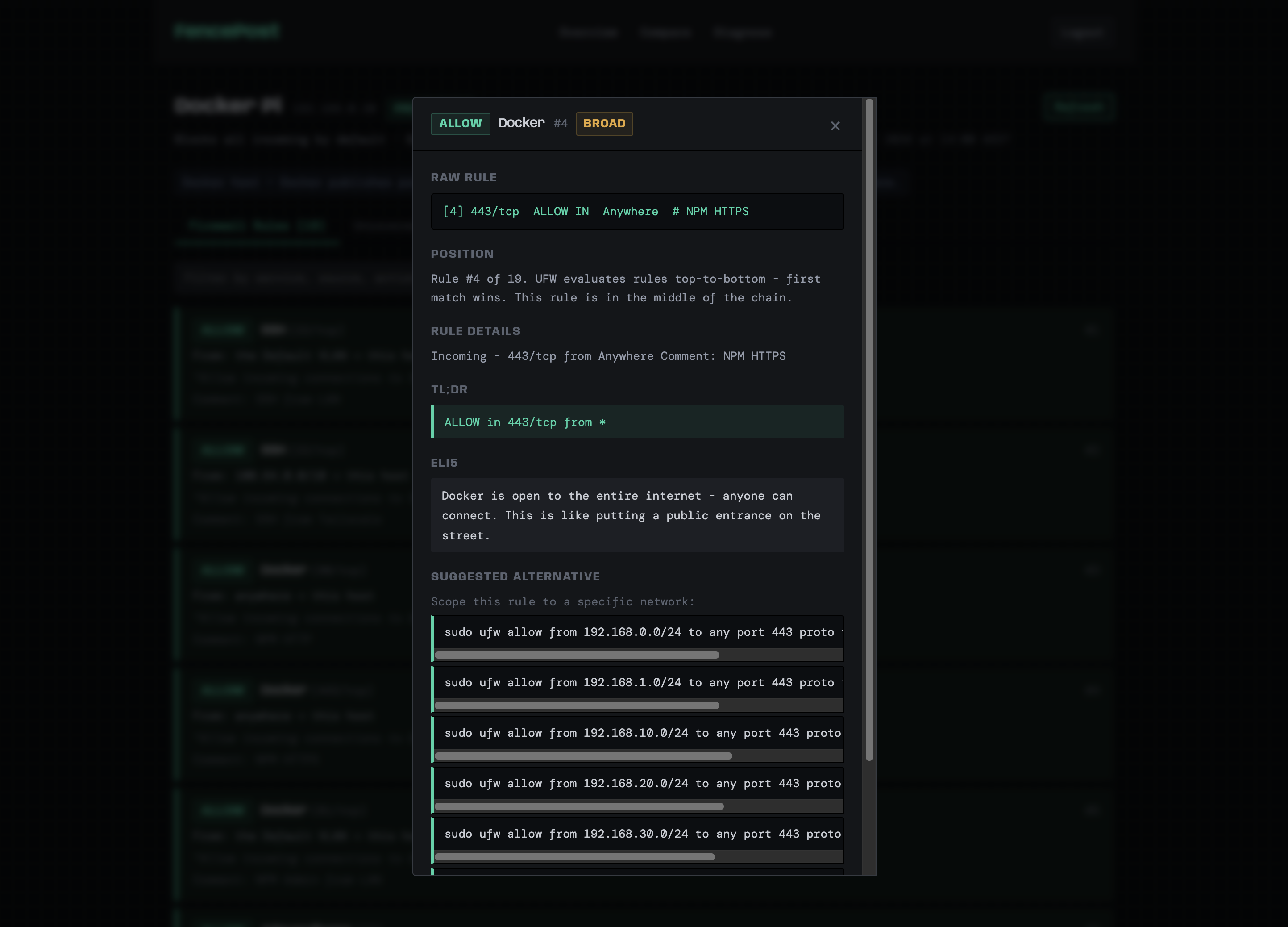Close the Docker #4 rule dialog

835,125
